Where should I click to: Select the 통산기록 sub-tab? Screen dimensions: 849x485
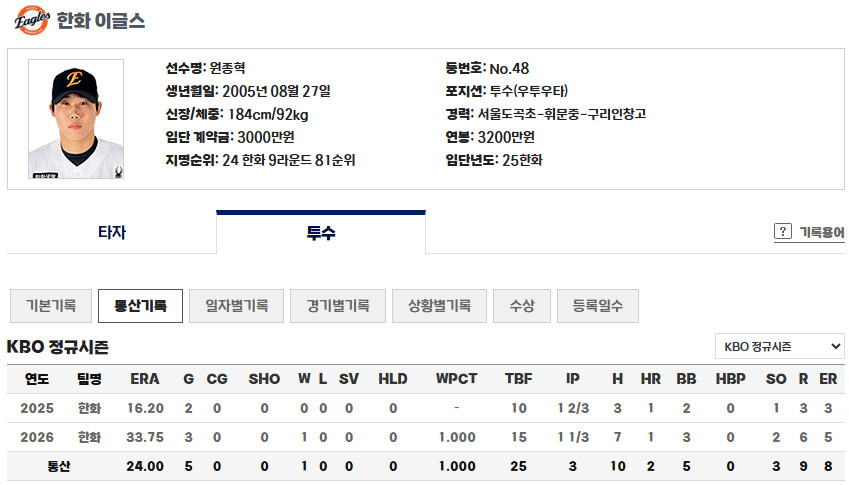click(140, 306)
